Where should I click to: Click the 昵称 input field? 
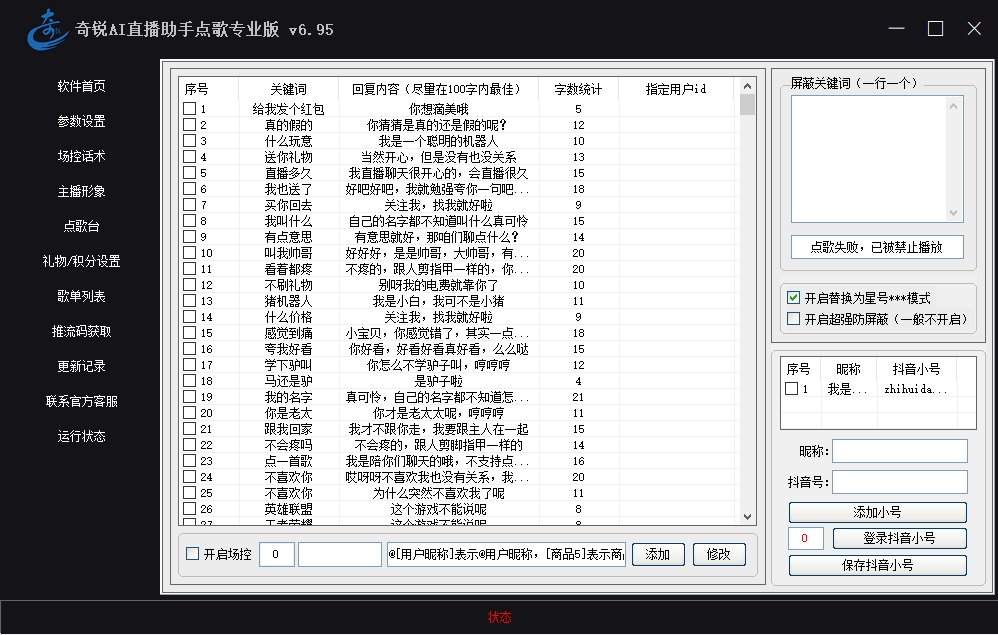pos(900,451)
